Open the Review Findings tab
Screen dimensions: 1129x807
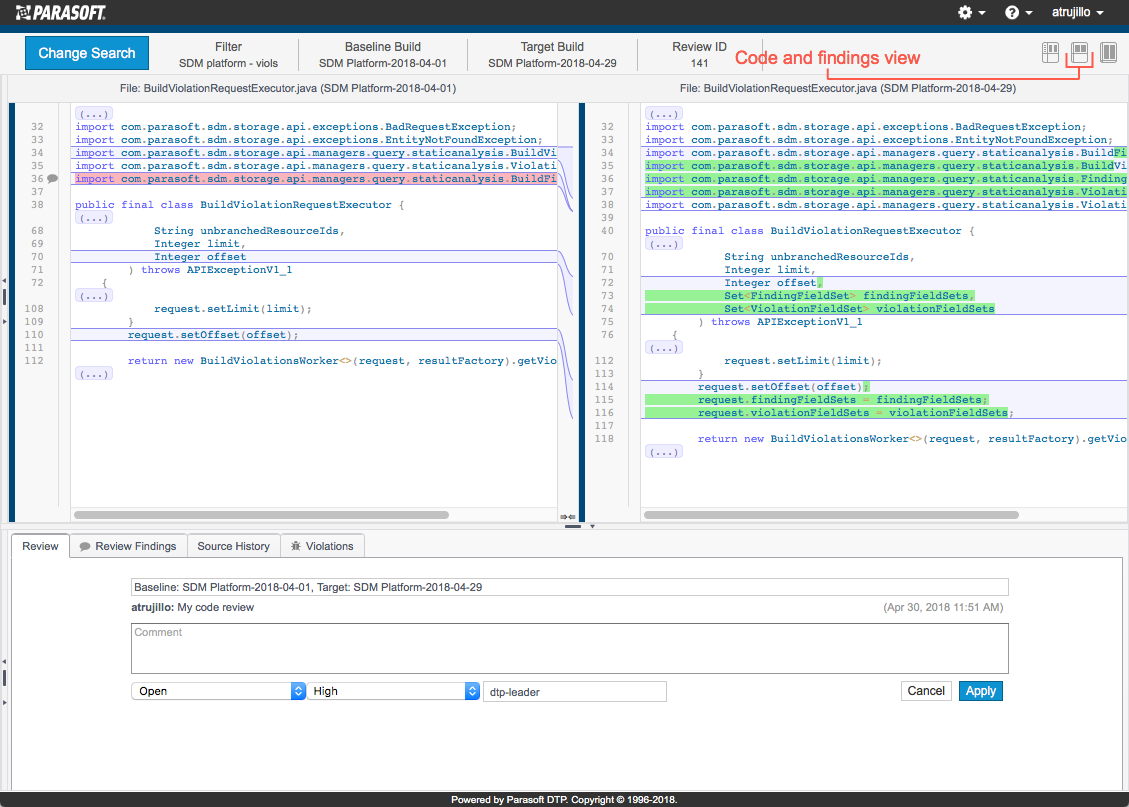tap(128, 546)
